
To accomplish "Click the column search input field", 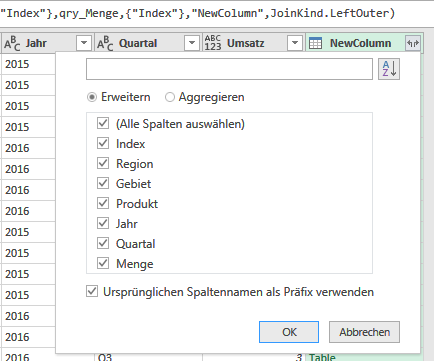I will (x=229, y=69).
